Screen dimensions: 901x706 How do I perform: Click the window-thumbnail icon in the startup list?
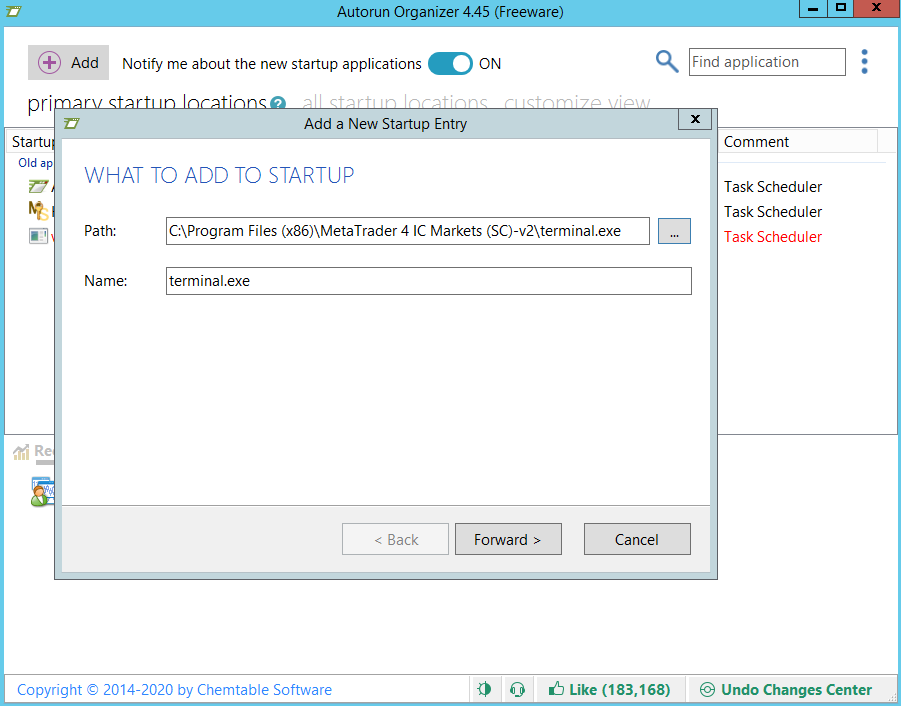[38, 236]
